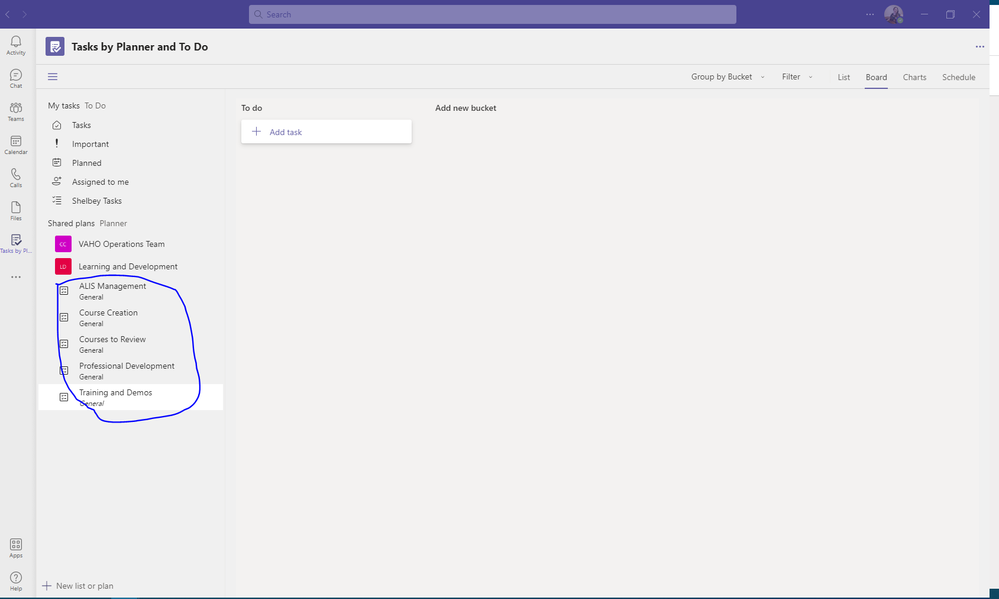Image resolution: width=999 pixels, height=599 pixels.
Task: Open the Group by Bucket dropdown
Action: coord(728,77)
